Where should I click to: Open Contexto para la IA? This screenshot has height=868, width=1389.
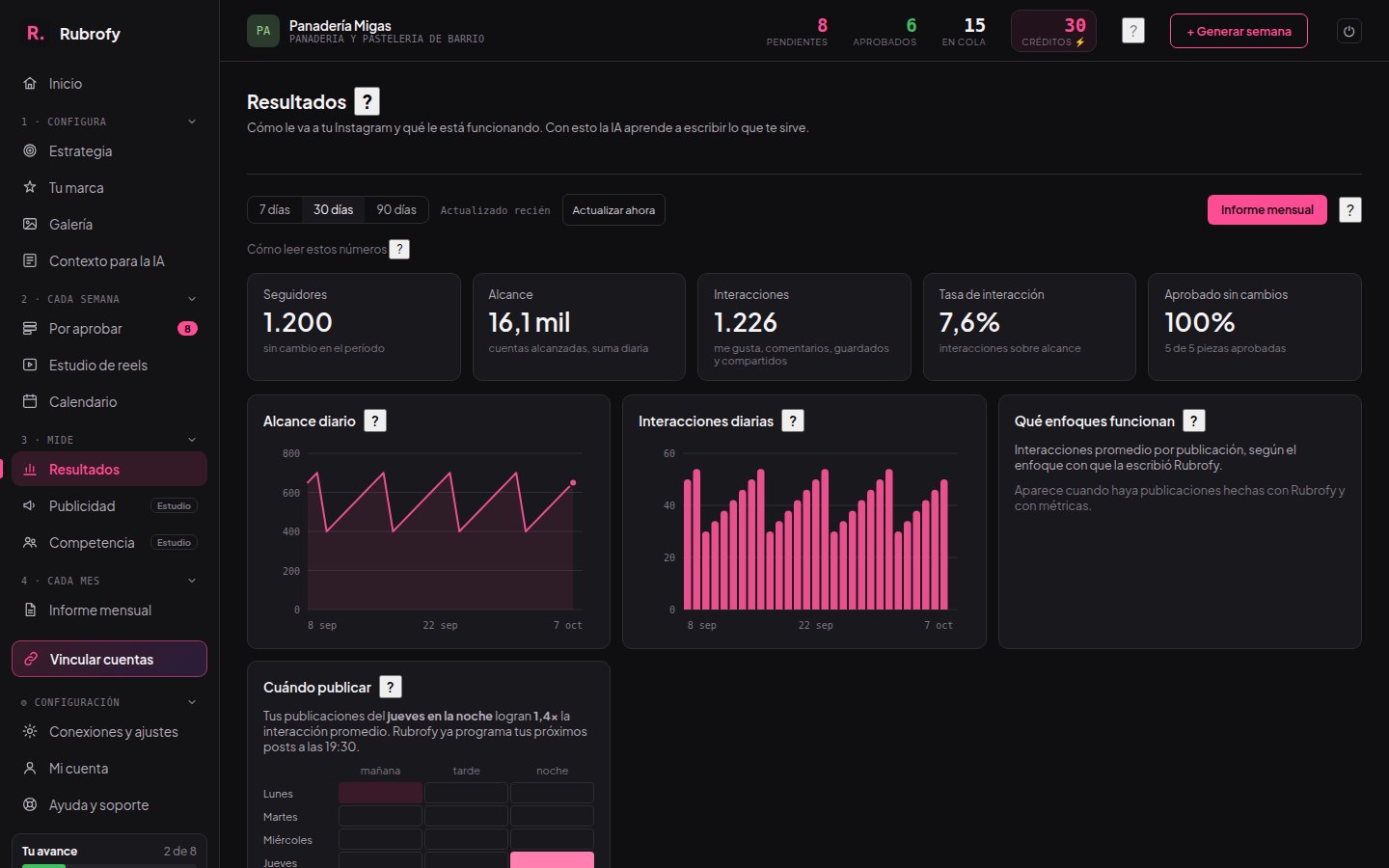[109, 261]
